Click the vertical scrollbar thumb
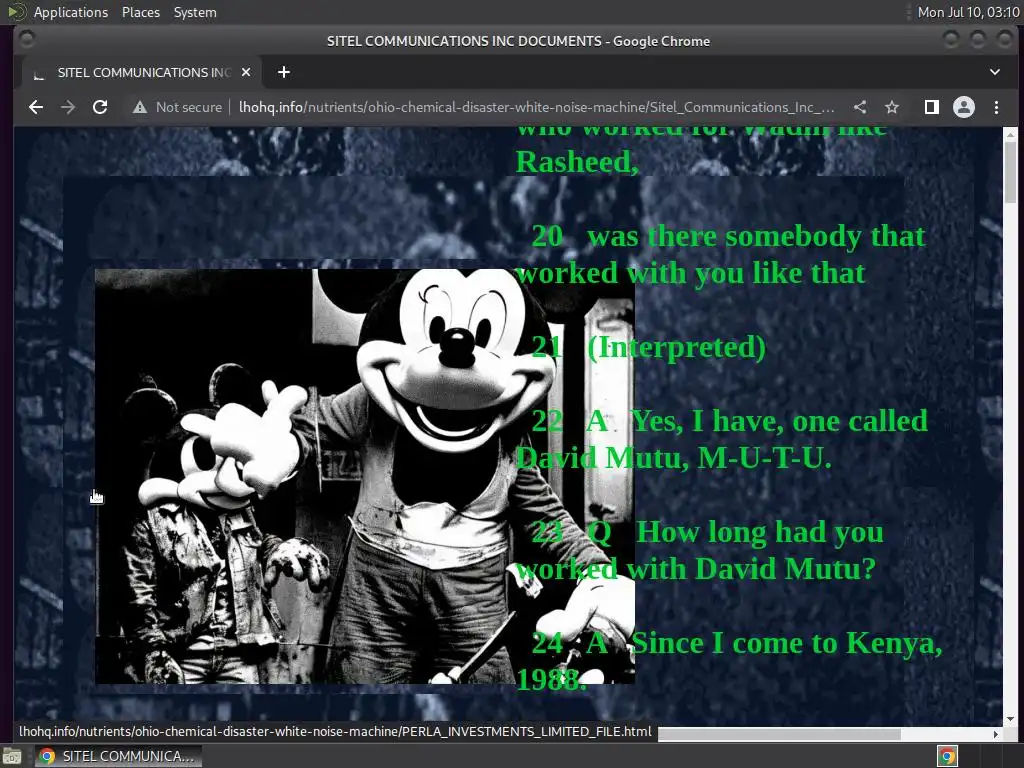The image size is (1024, 768). click(1010, 172)
